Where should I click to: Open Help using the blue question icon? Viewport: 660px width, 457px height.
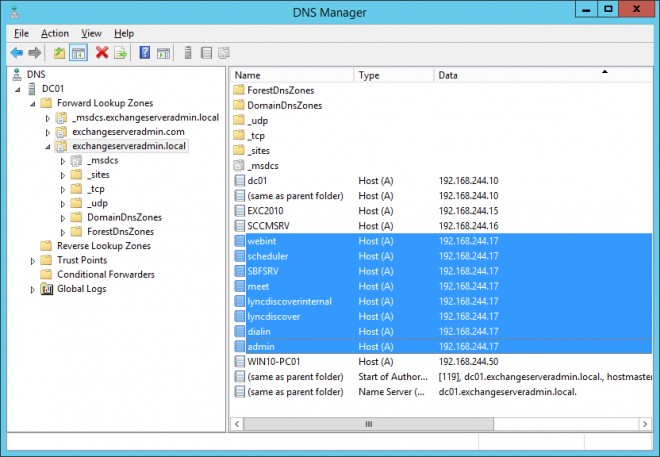[x=145, y=52]
